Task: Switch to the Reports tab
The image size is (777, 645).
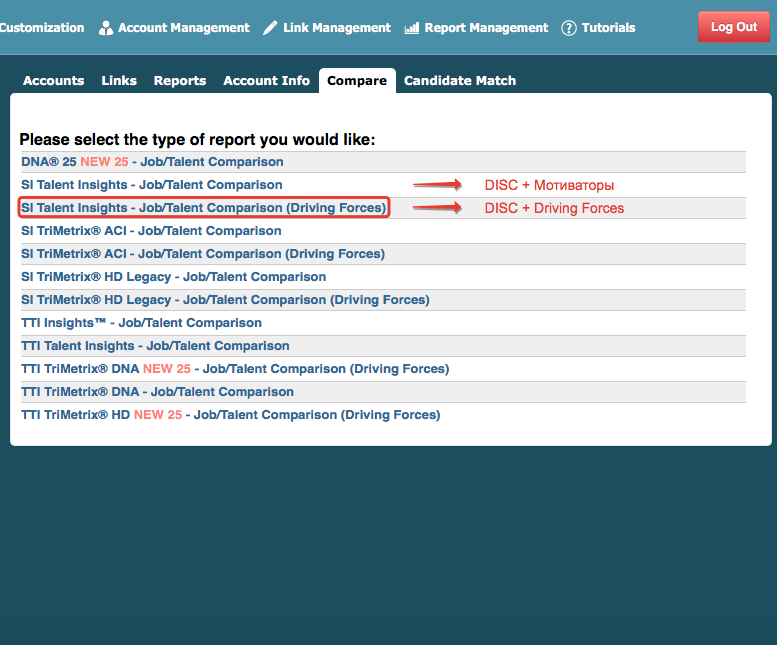Action: click(180, 81)
